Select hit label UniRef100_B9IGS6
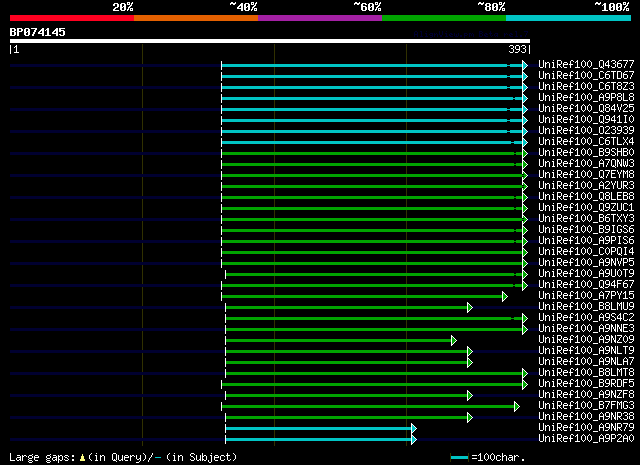The width and height of the screenshot is (640, 465). pos(586,230)
